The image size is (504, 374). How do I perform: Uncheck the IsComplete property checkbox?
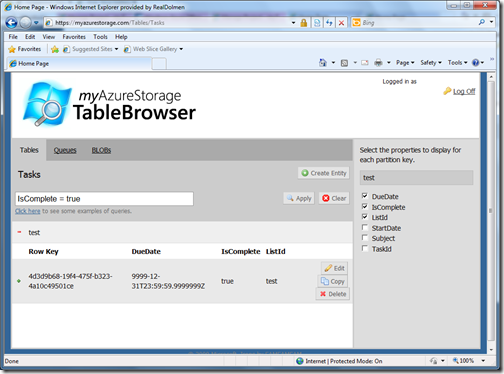coord(365,207)
